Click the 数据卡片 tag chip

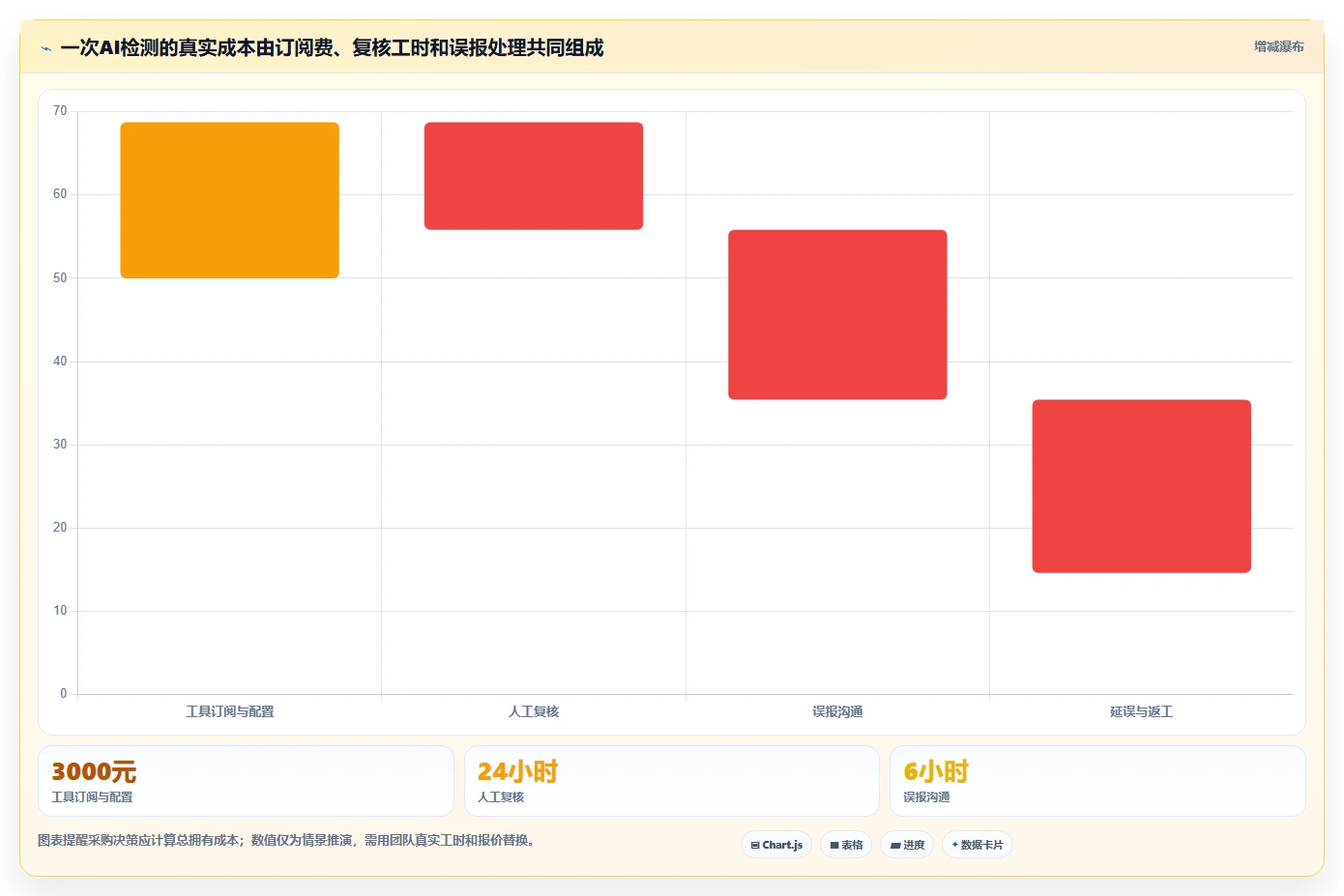(978, 845)
